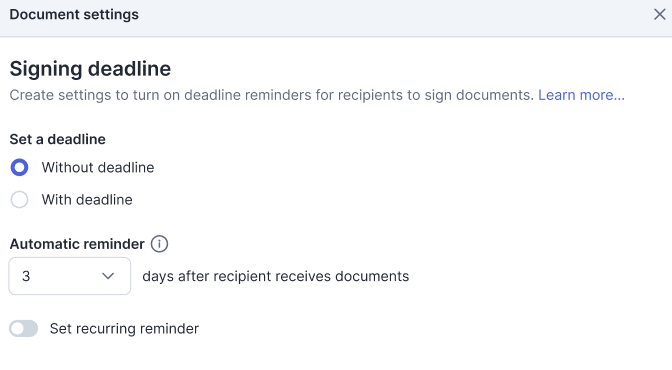Select the Without deadline radio button
The height and width of the screenshot is (370, 672).
pos(19,168)
